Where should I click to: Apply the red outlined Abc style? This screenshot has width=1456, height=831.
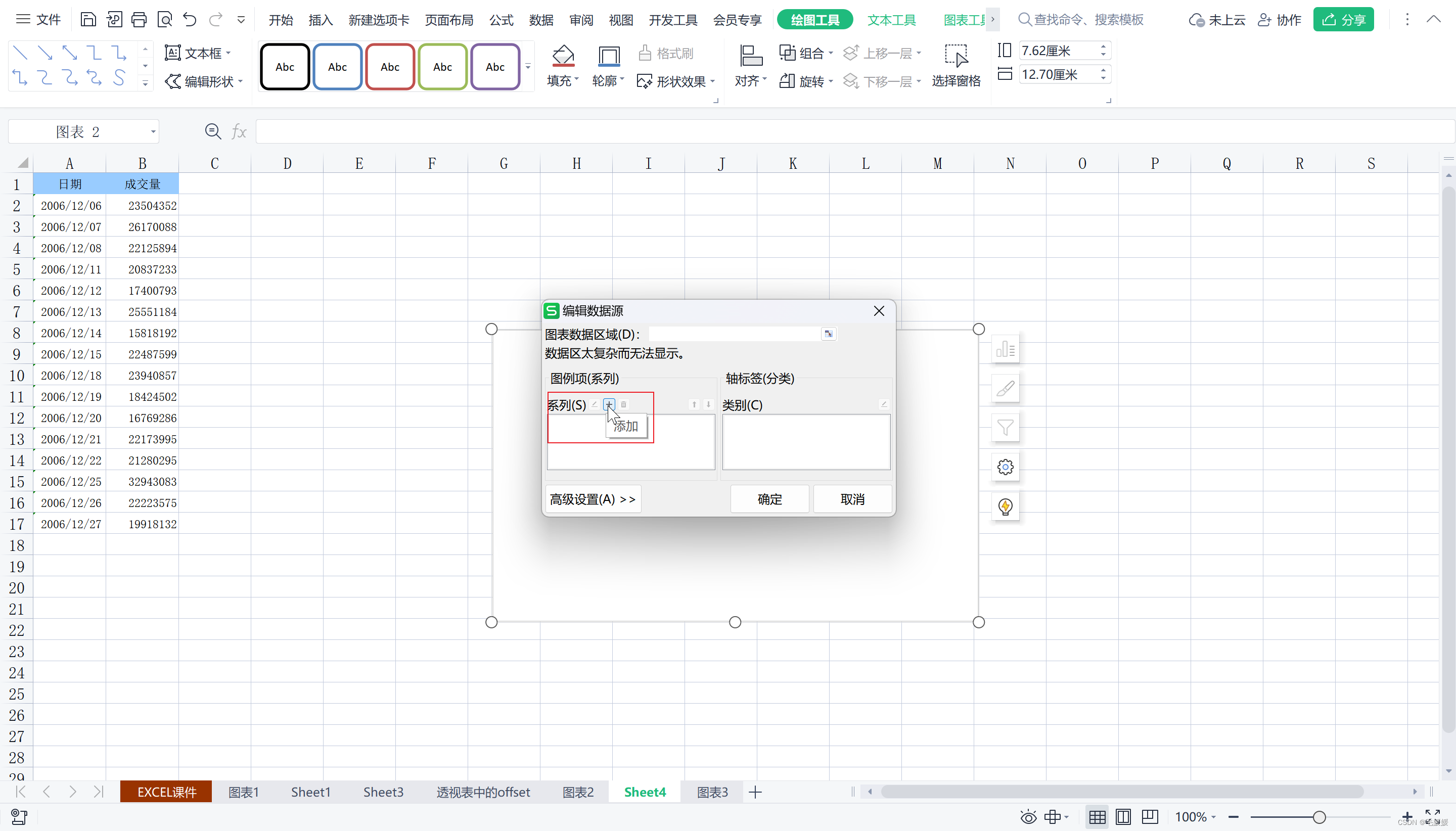click(x=390, y=67)
